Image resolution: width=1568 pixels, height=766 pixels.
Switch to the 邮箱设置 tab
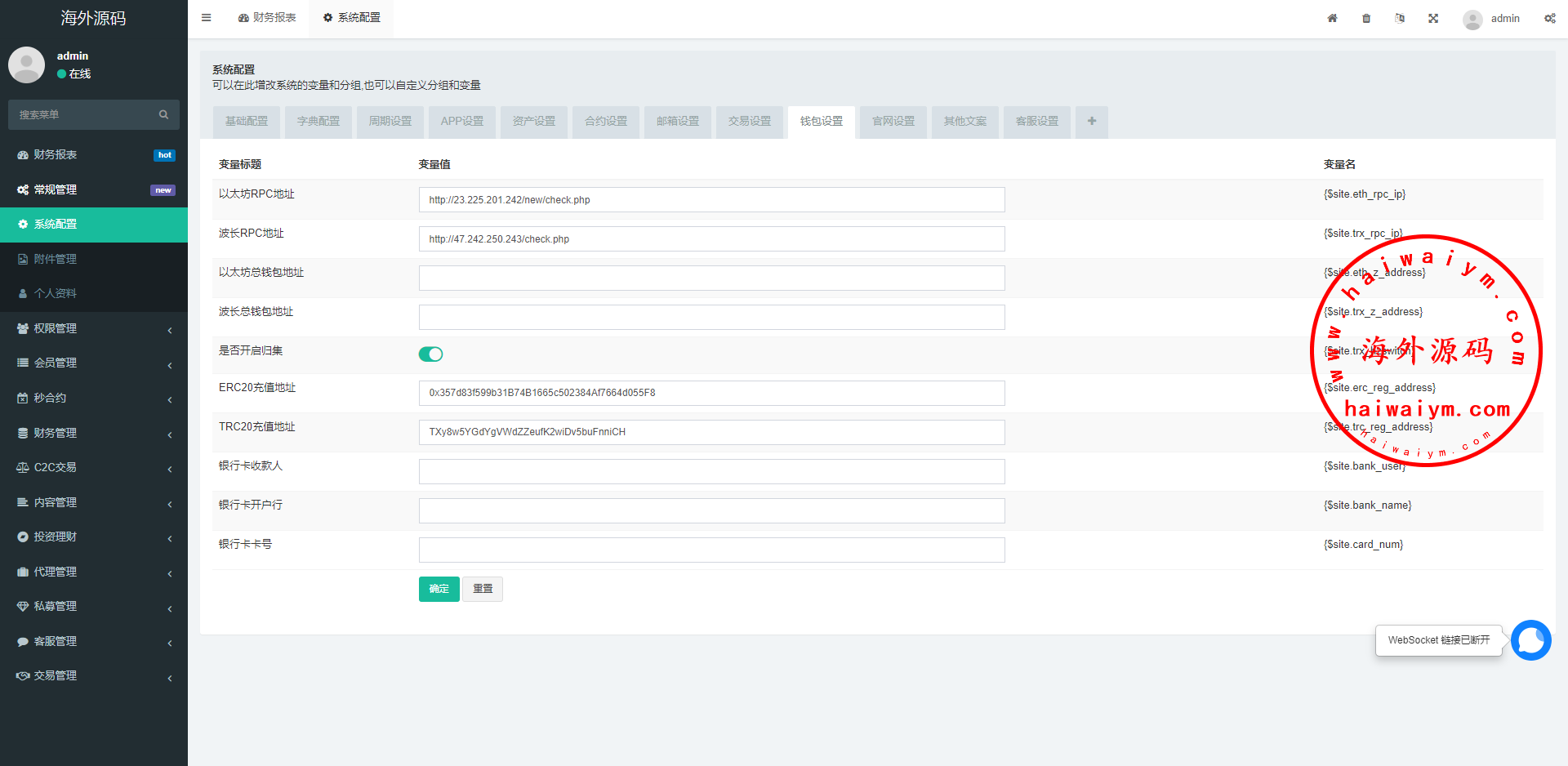point(678,122)
